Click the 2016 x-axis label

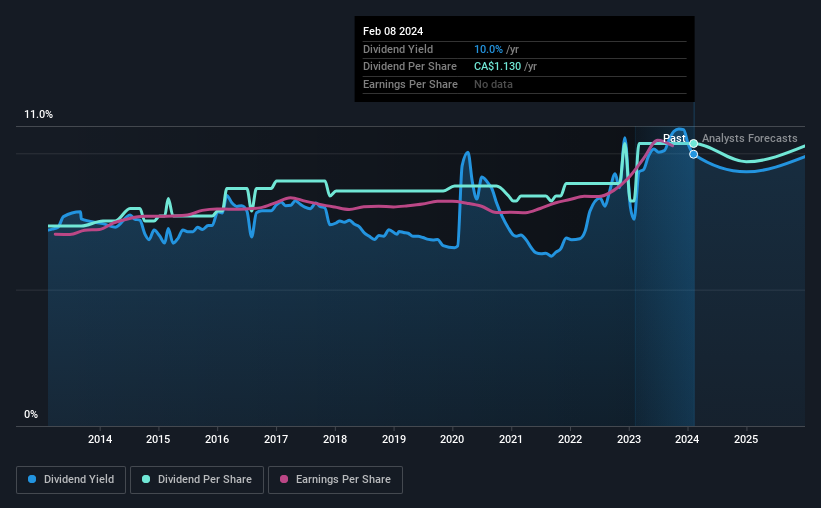[217, 439]
